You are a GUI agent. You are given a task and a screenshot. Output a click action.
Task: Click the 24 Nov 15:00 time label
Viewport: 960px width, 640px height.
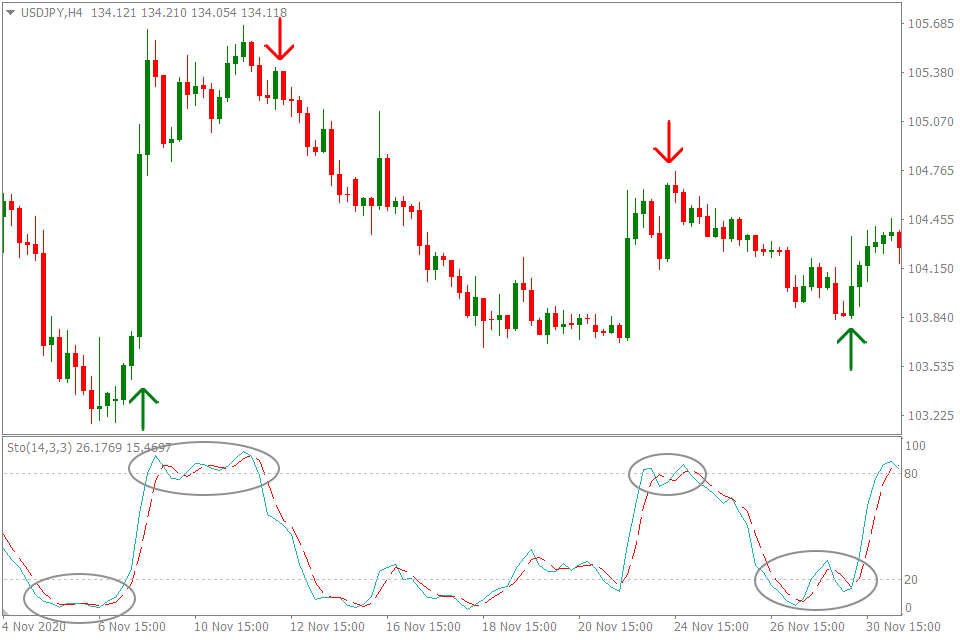pos(711,627)
